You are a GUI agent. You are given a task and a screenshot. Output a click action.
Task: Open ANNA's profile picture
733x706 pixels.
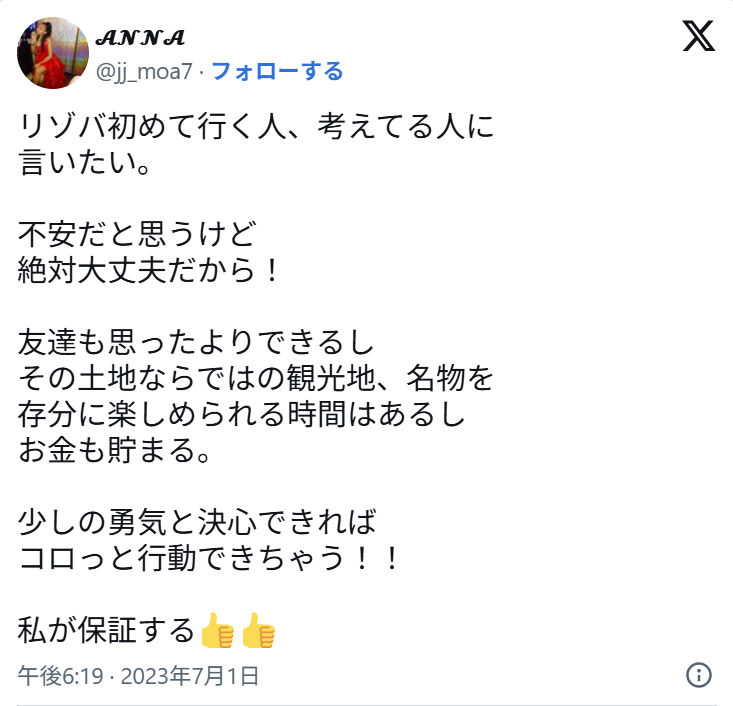pyautogui.click(x=54, y=52)
